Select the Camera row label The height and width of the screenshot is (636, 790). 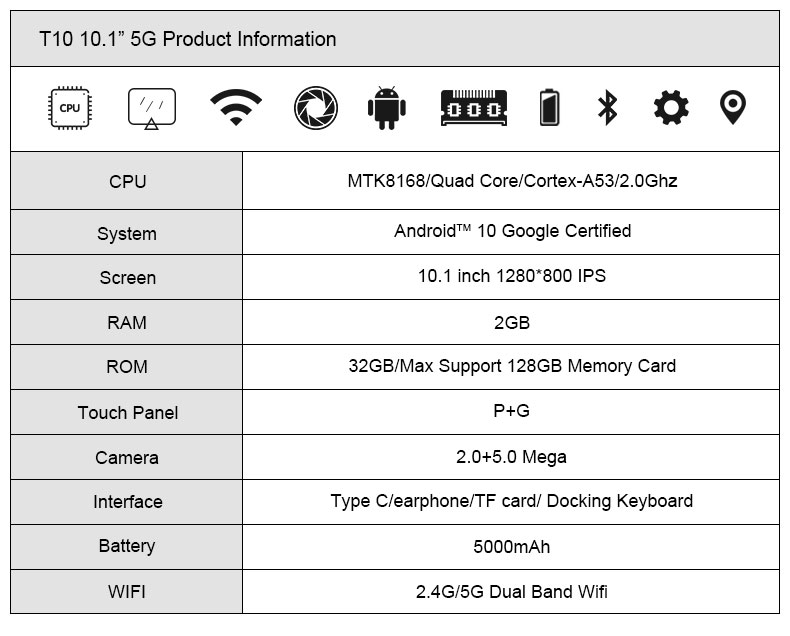pyautogui.click(x=127, y=458)
